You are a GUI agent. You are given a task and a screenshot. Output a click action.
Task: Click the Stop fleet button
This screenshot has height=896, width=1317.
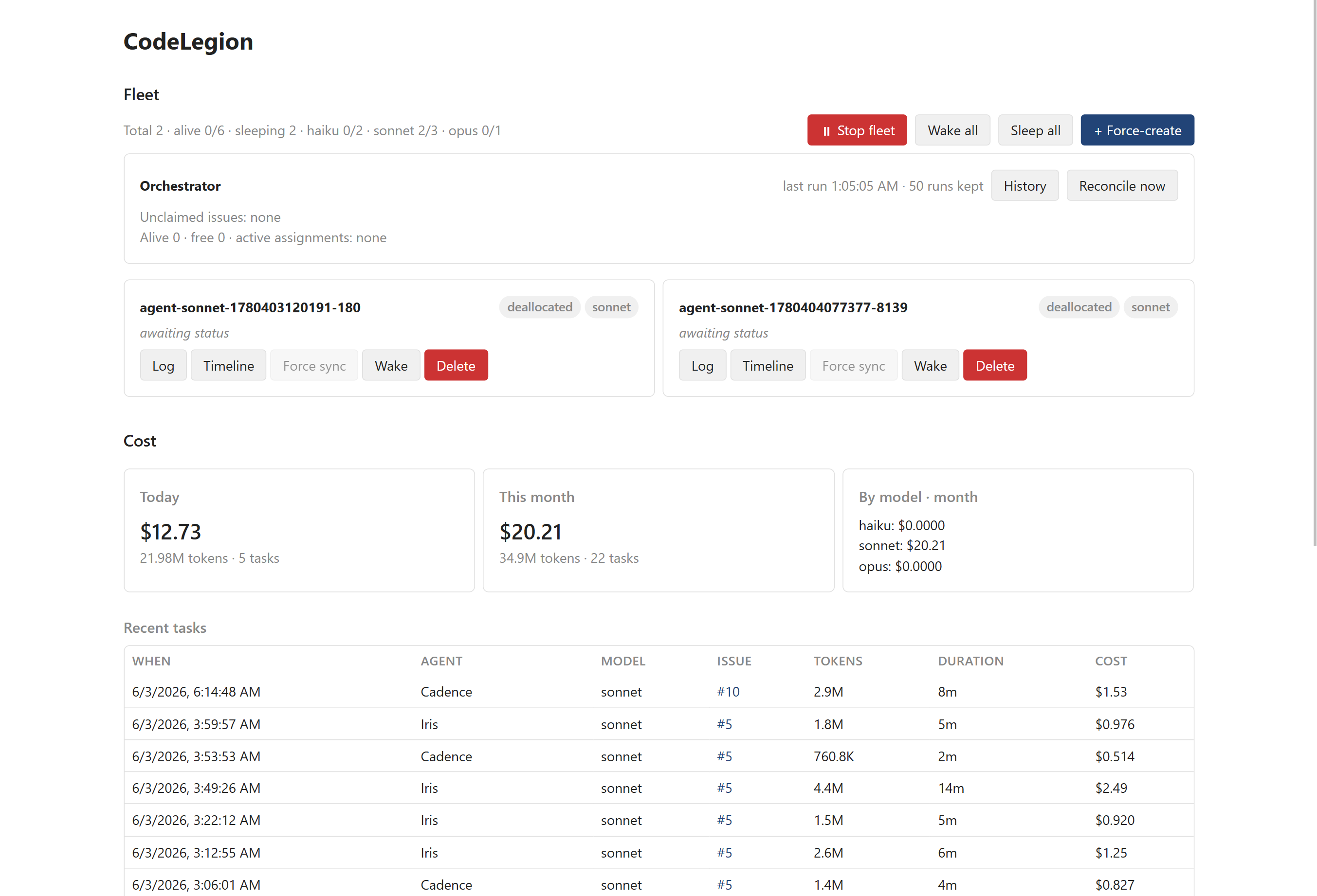857,130
